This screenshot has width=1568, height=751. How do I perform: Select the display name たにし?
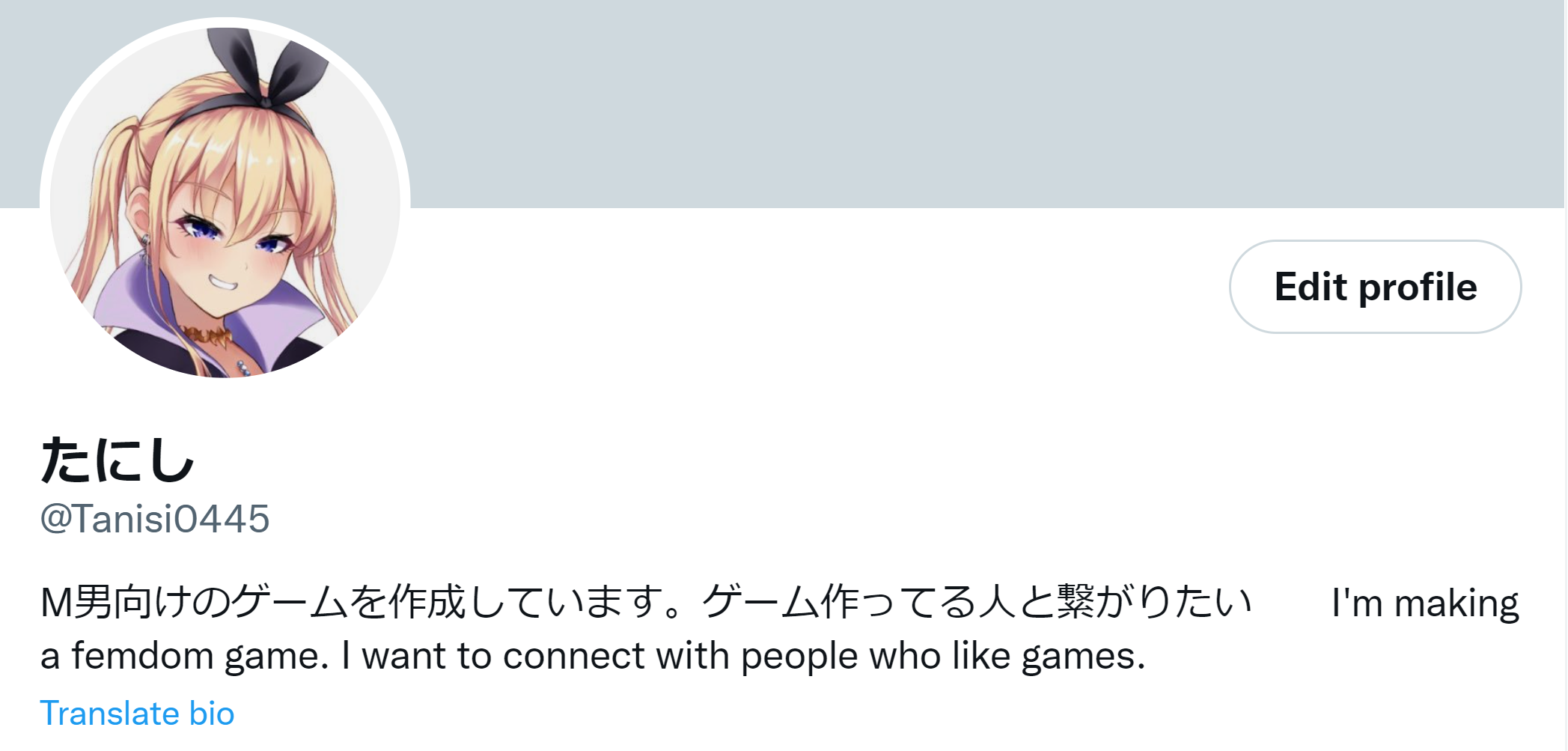pos(118,460)
